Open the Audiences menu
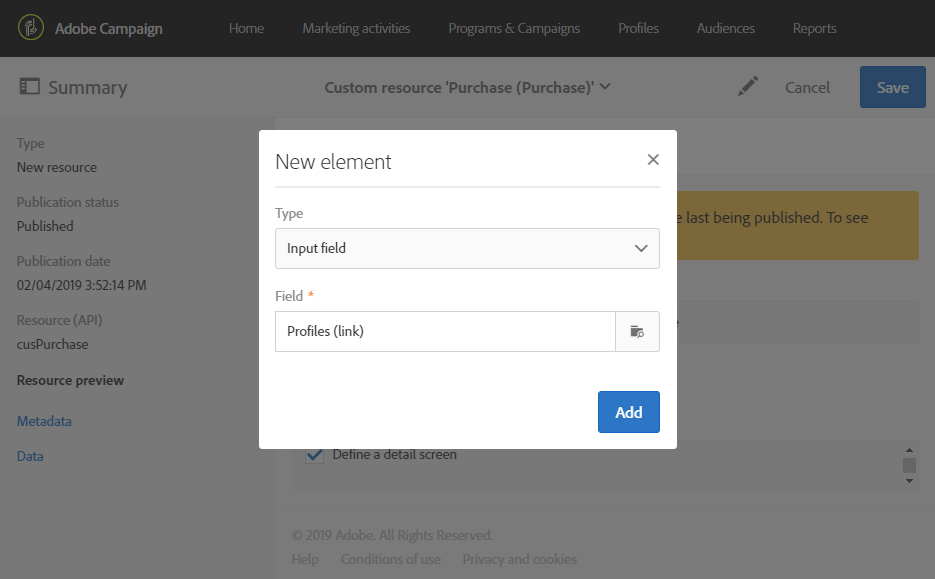The image size is (935, 579). pos(726,28)
